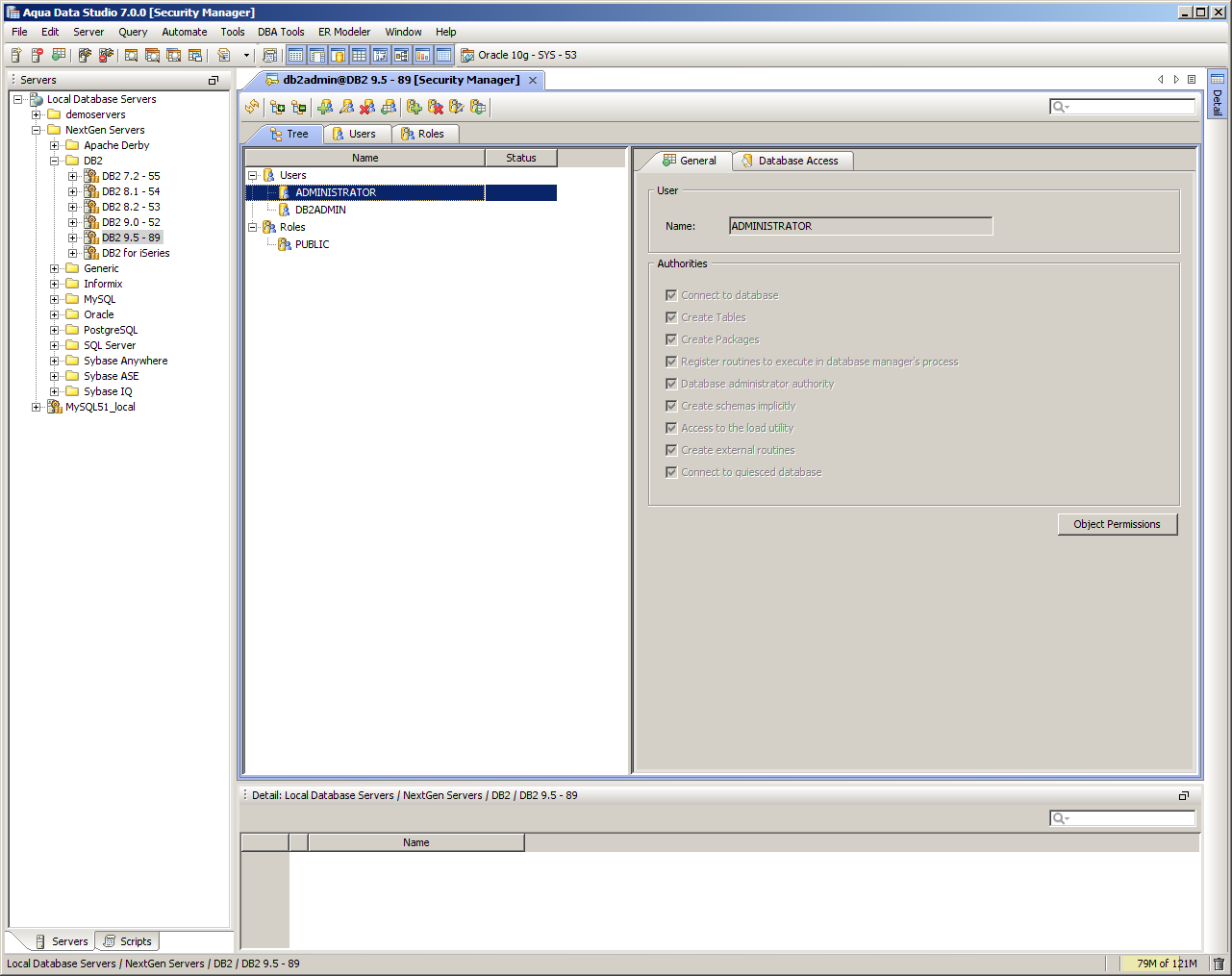Click the search field in the Detail panel
The image size is (1232, 976).
(1122, 818)
